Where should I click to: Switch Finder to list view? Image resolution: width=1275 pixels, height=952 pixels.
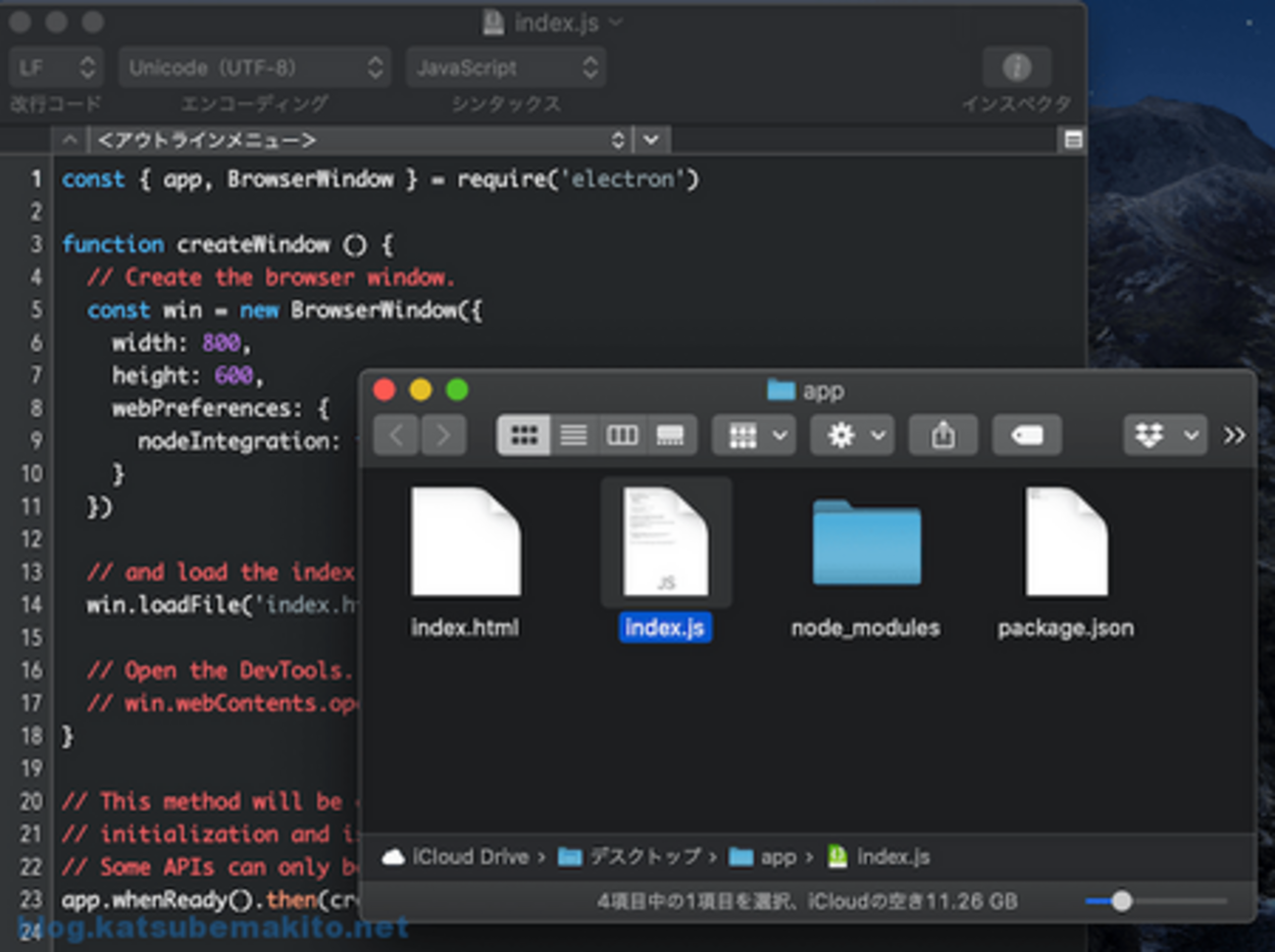pyautogui.click(x=573, y=435)
